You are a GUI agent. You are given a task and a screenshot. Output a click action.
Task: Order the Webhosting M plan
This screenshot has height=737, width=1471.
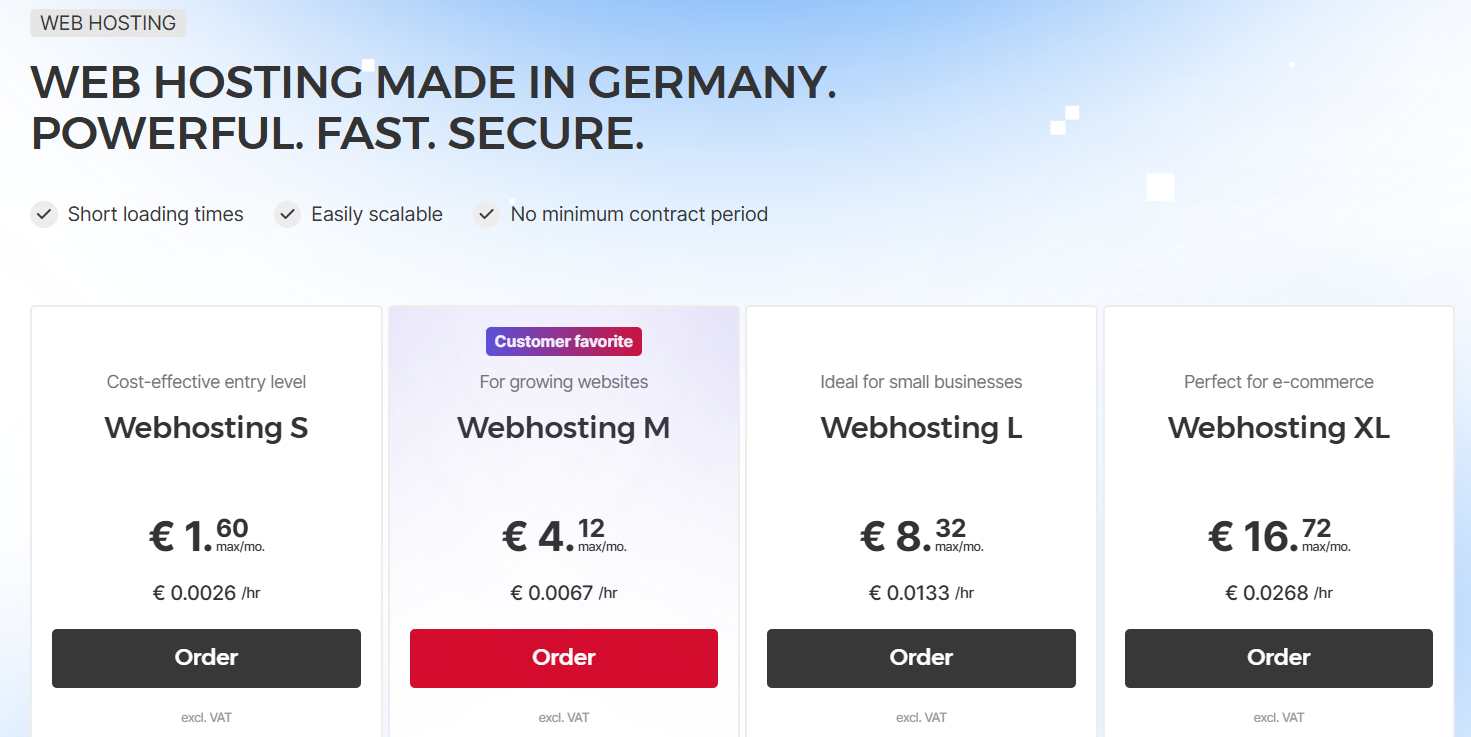(x=564, y=658)
